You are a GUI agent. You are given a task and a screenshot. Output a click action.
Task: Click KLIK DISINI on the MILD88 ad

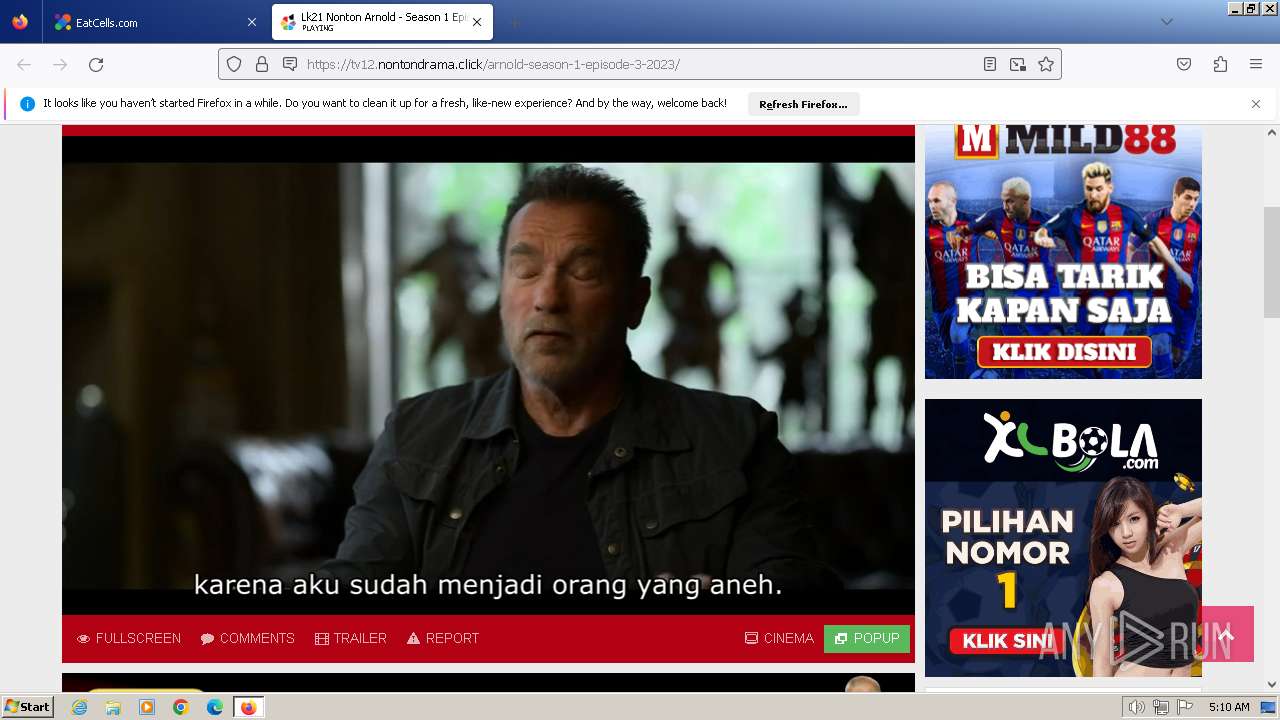(x=1064, y=352)
